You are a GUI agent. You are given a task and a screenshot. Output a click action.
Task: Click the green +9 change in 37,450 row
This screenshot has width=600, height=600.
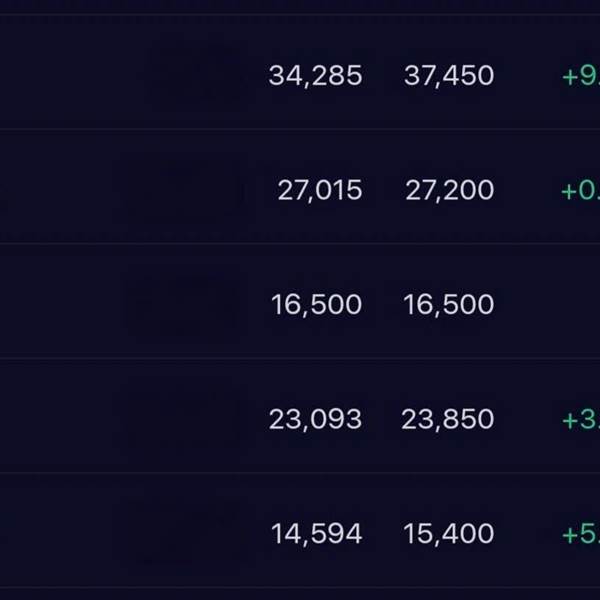[x=580, y=76]
